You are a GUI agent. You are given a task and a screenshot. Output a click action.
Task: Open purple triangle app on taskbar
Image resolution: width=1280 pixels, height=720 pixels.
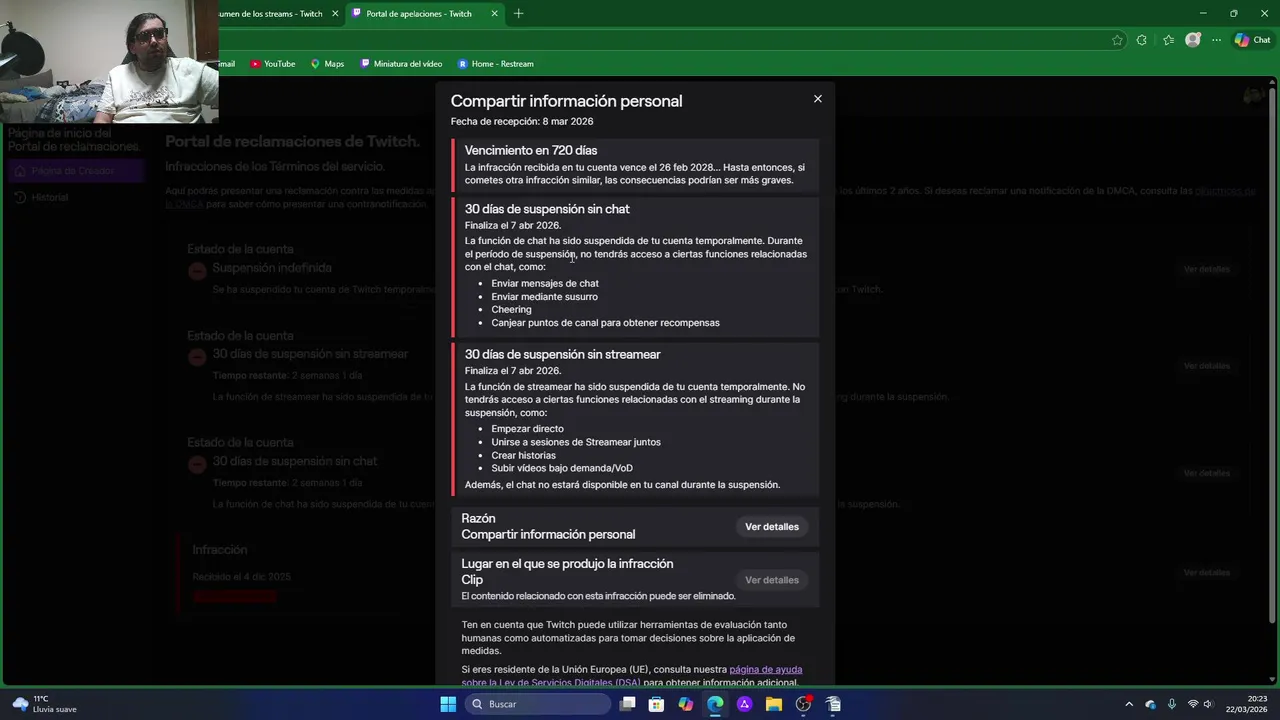point(744,704)
